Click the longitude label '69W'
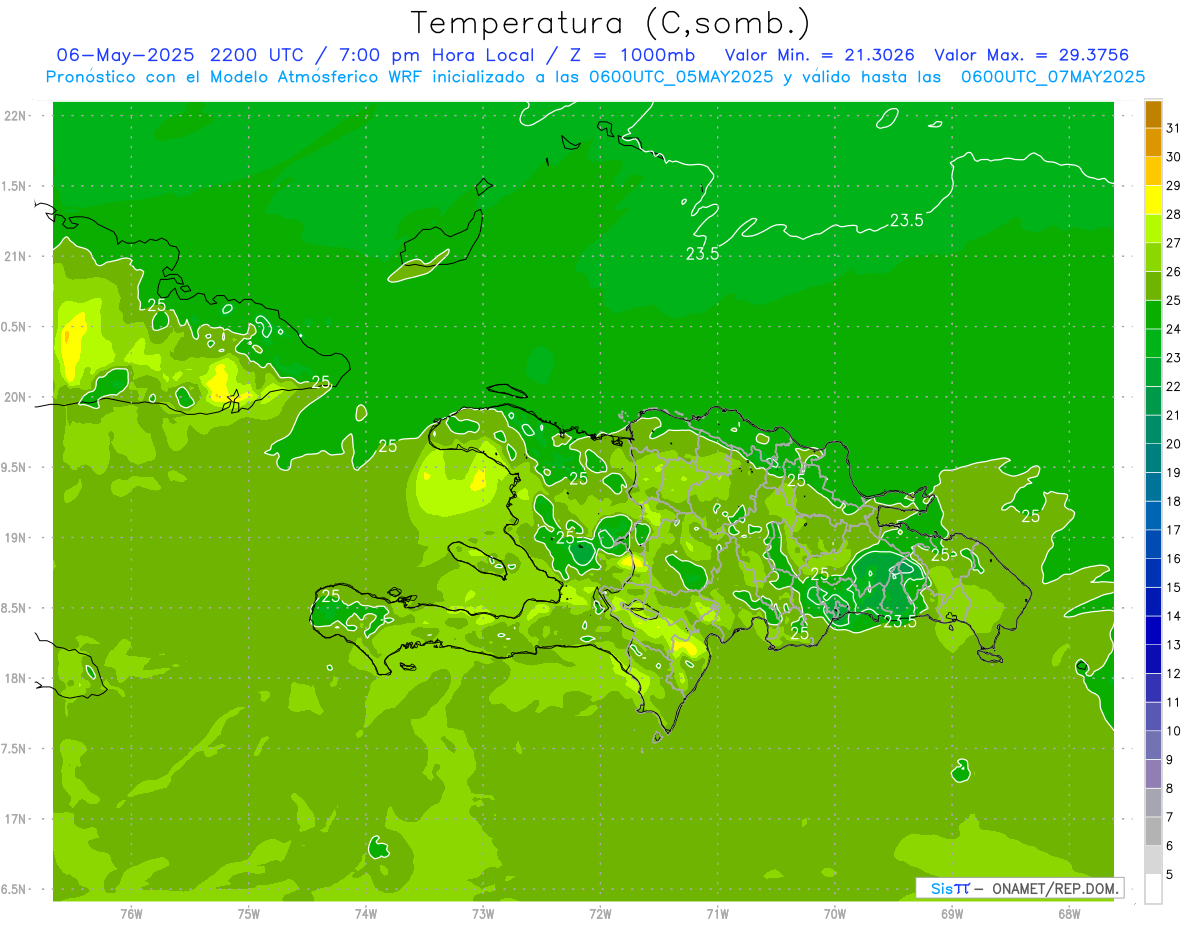 coord(952,913)
